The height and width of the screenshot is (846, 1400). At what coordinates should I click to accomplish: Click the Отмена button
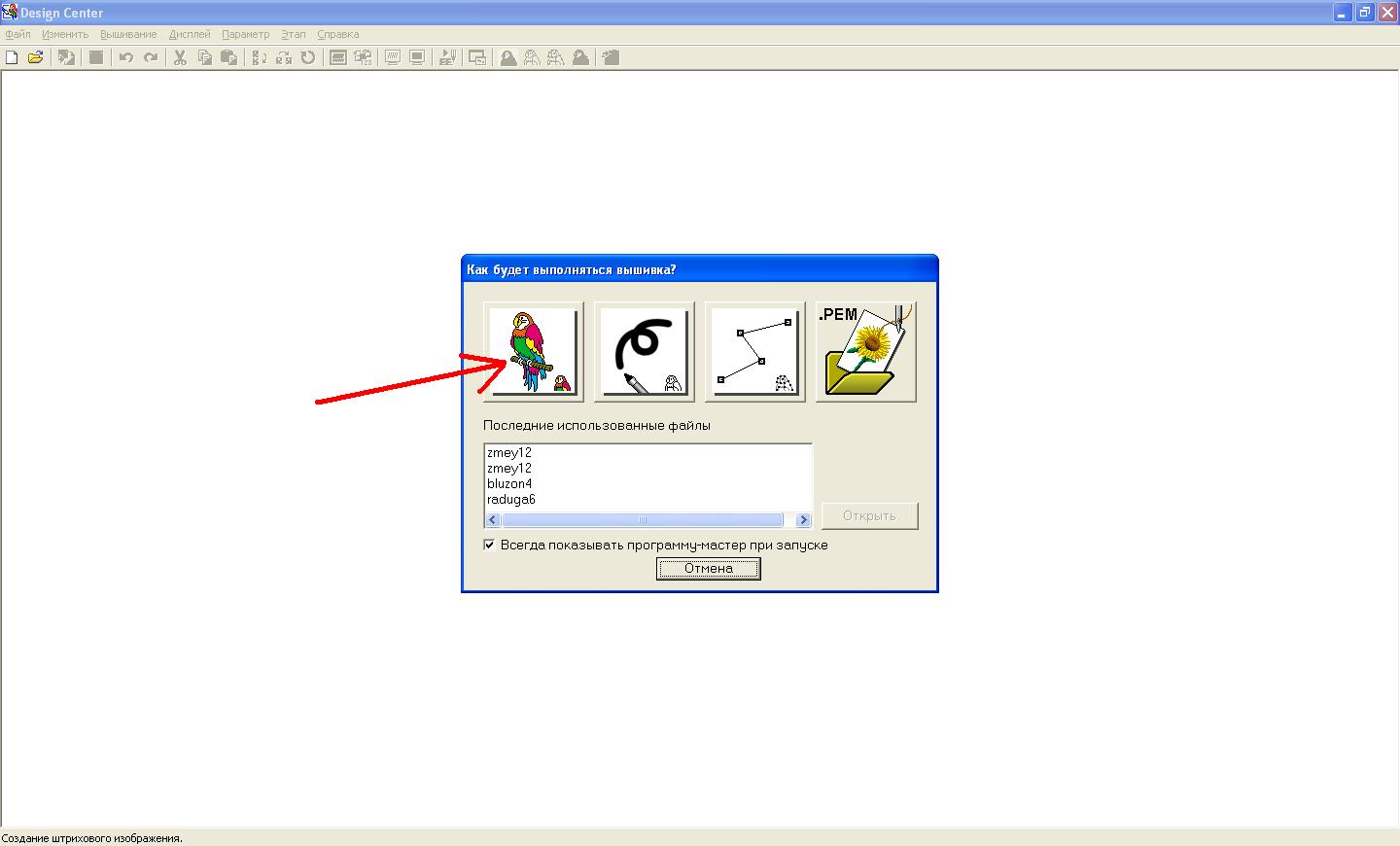coord(708,568)
